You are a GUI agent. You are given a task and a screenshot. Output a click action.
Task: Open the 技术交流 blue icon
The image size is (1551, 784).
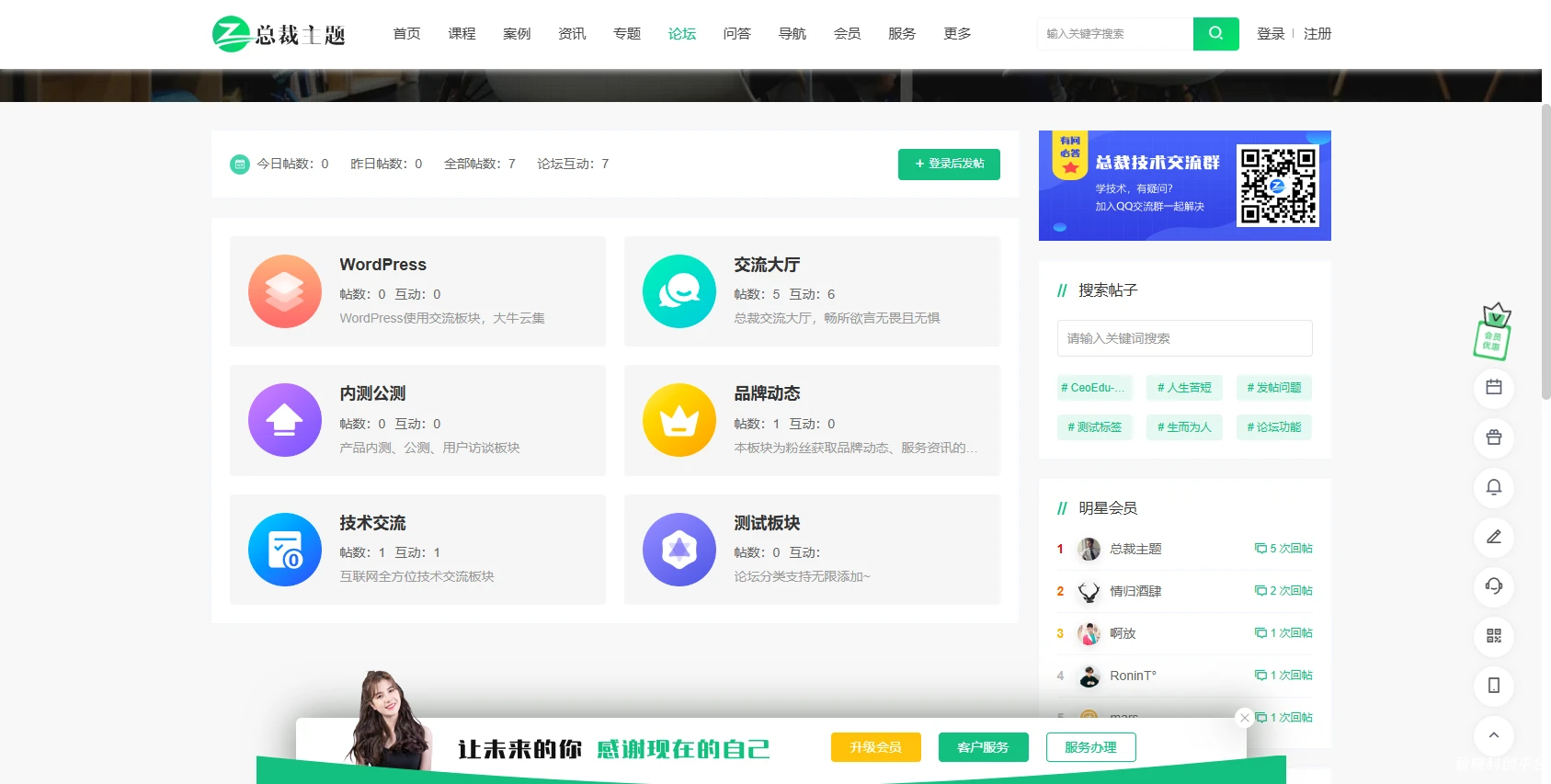285,550
